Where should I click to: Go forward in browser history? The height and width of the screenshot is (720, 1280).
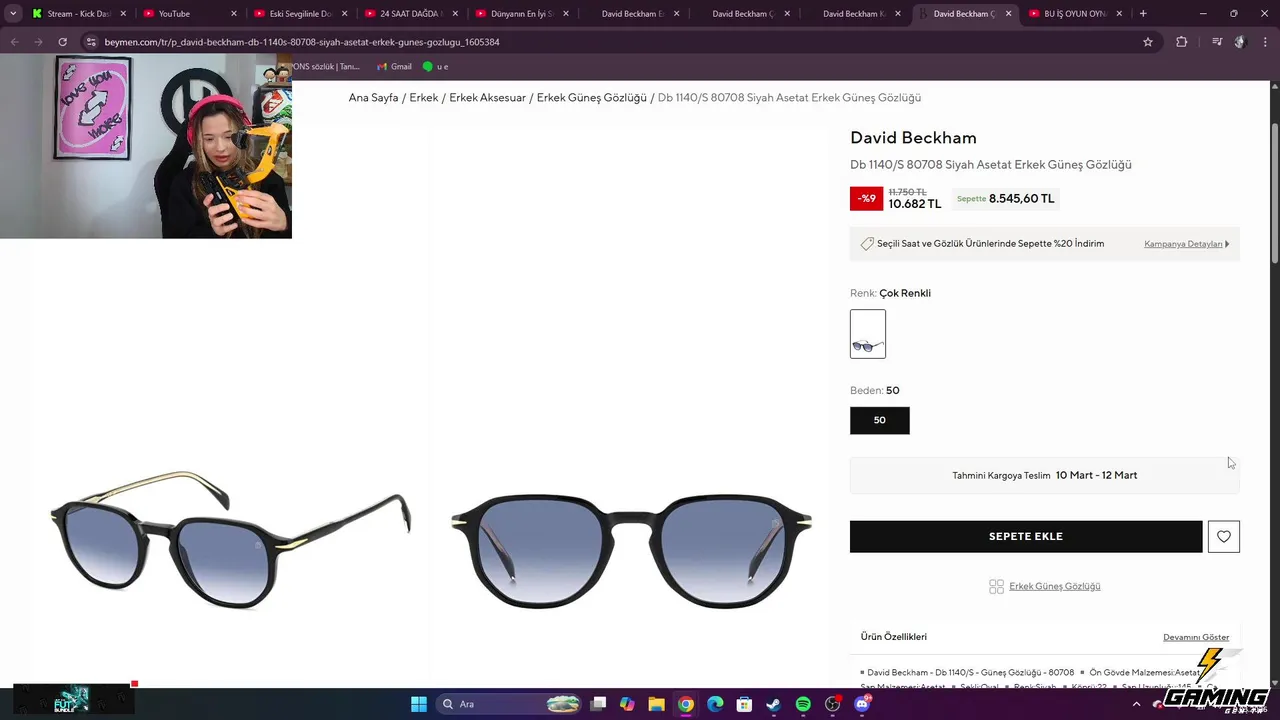tap(38, 42)
